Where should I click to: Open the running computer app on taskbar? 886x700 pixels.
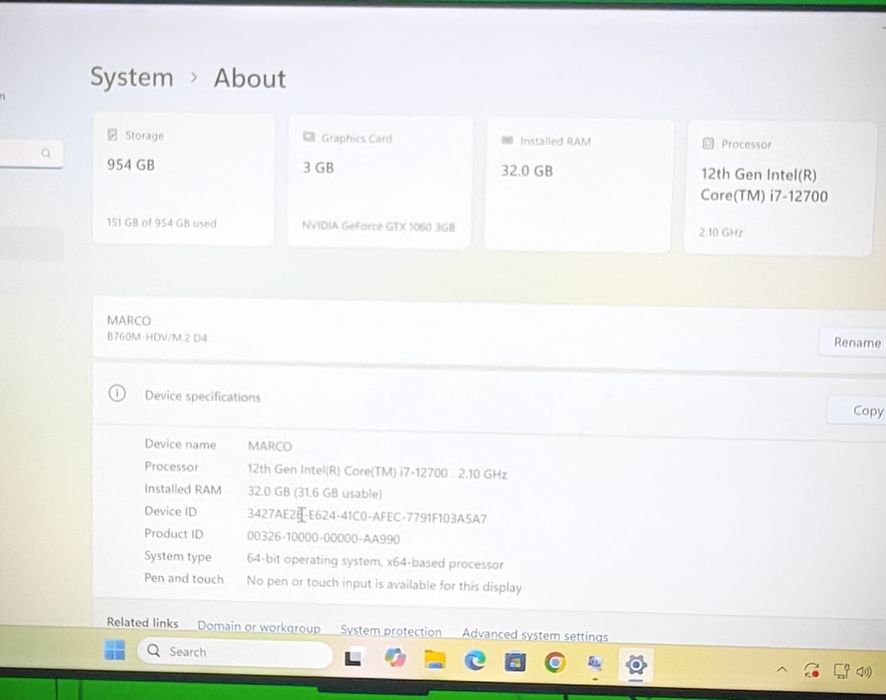coord(594,663)
